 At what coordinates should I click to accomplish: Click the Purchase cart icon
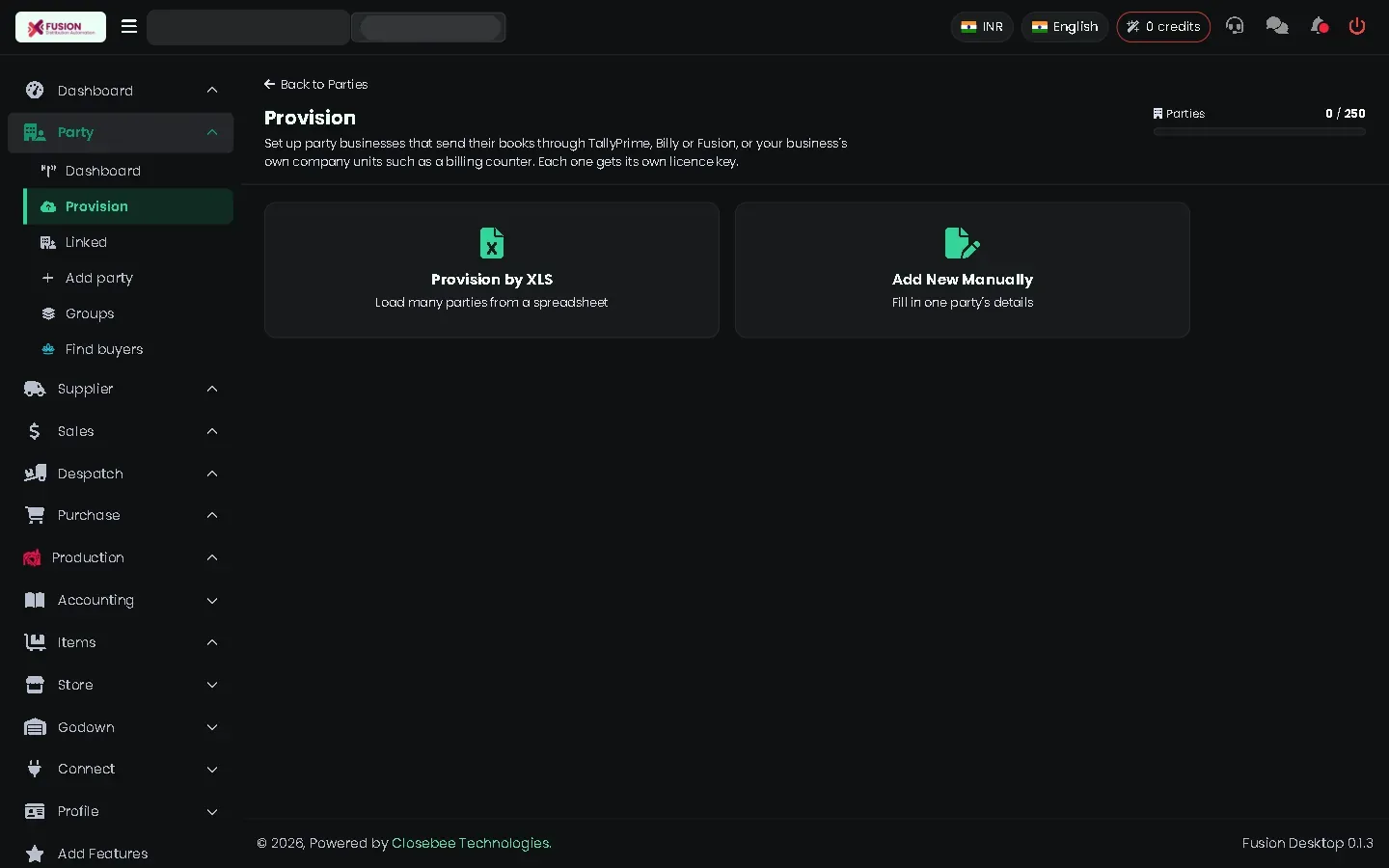click(35, 515)
